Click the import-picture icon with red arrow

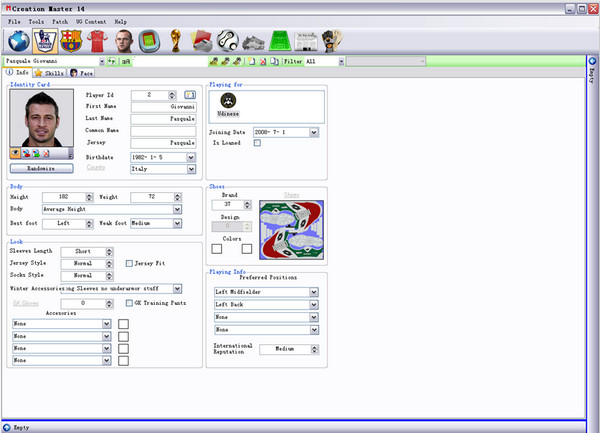[x=26, y=153]
